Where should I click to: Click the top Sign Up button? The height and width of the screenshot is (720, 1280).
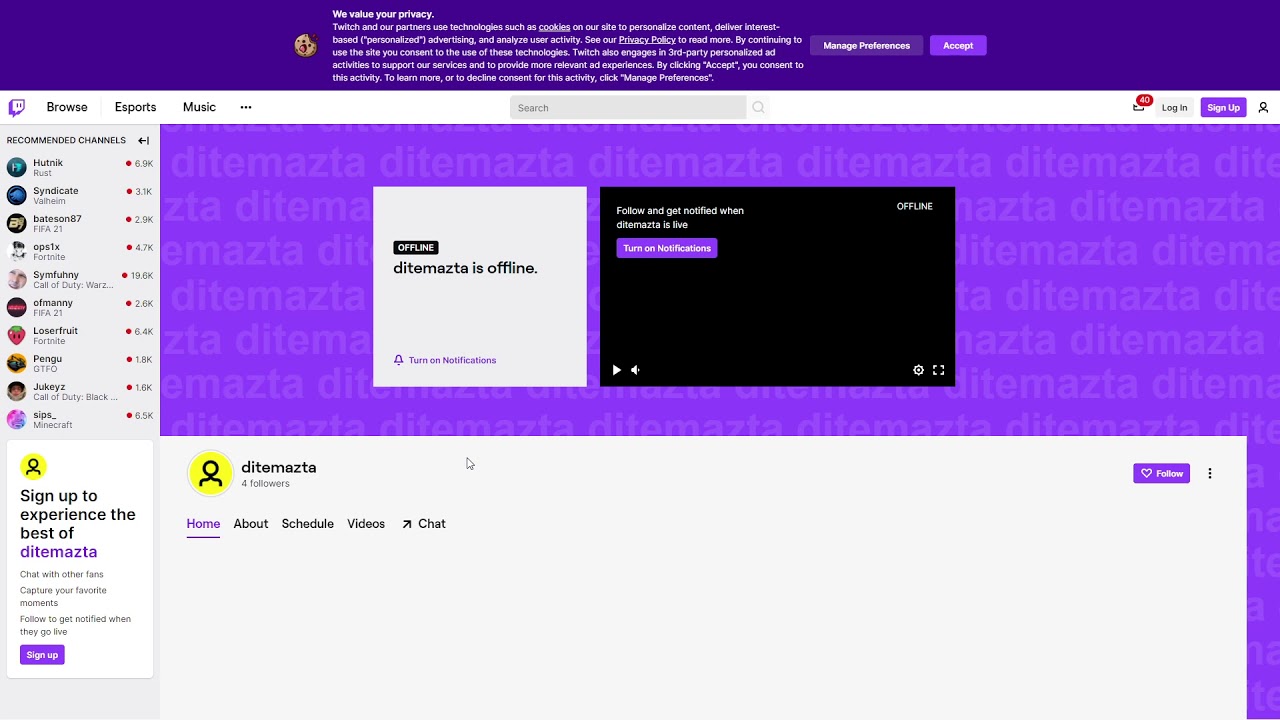[1223, 107]
